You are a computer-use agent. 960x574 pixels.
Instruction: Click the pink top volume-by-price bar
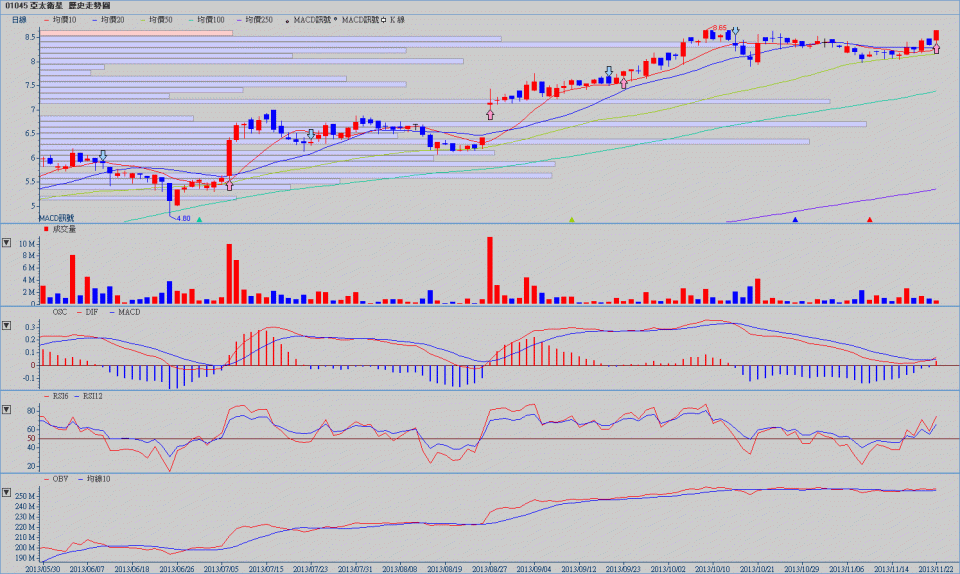[x=136, y=33]
